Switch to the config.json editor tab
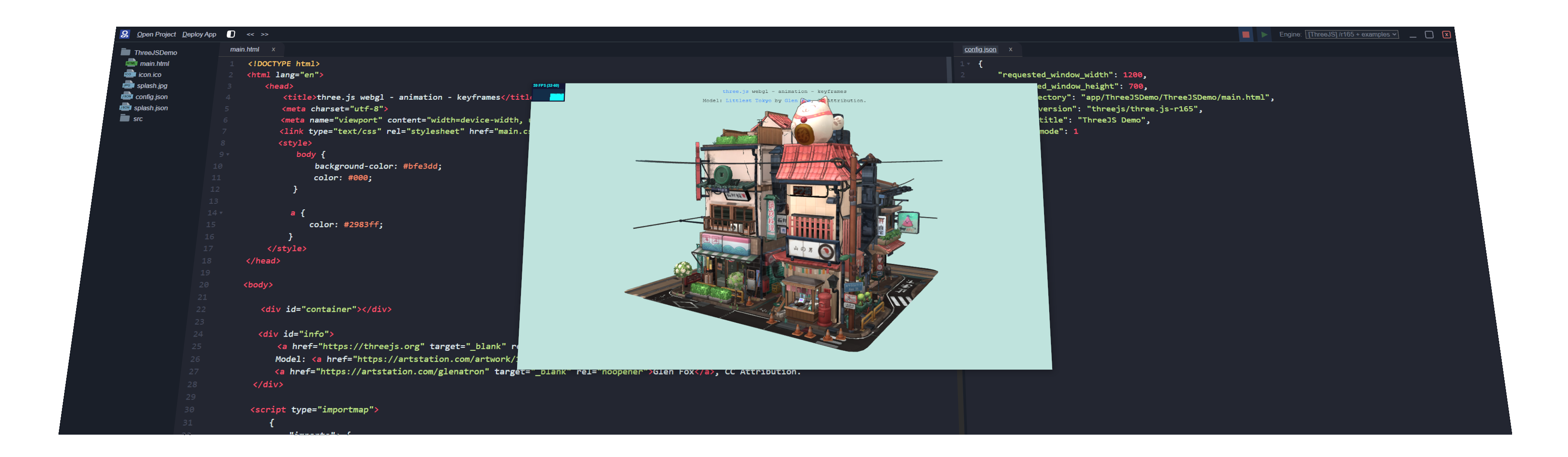Screen dimensions: 1568x457 [x=980, y=49]
